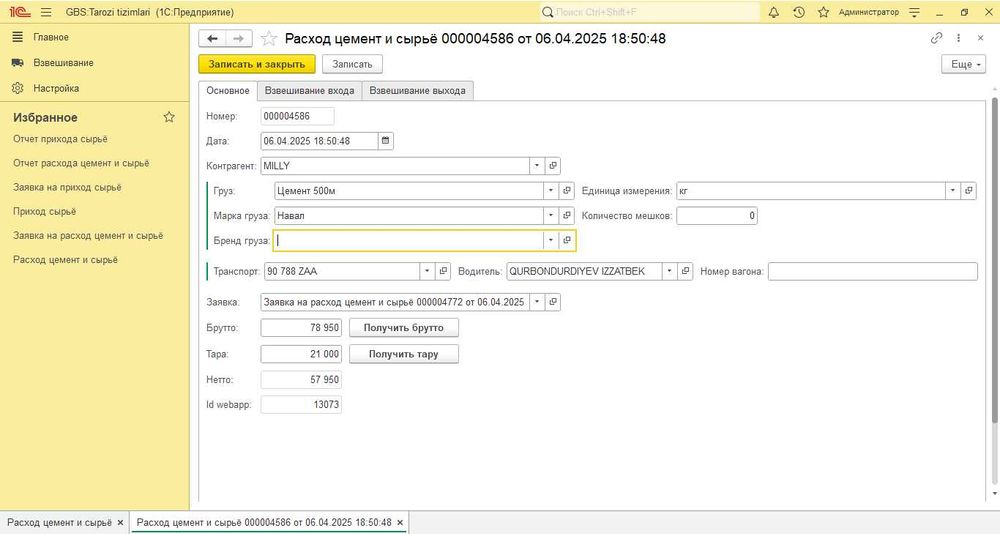Open Транспорт 90 788 ZAA record icon
The image size is (1000, 534).
(x=443, y=271)
